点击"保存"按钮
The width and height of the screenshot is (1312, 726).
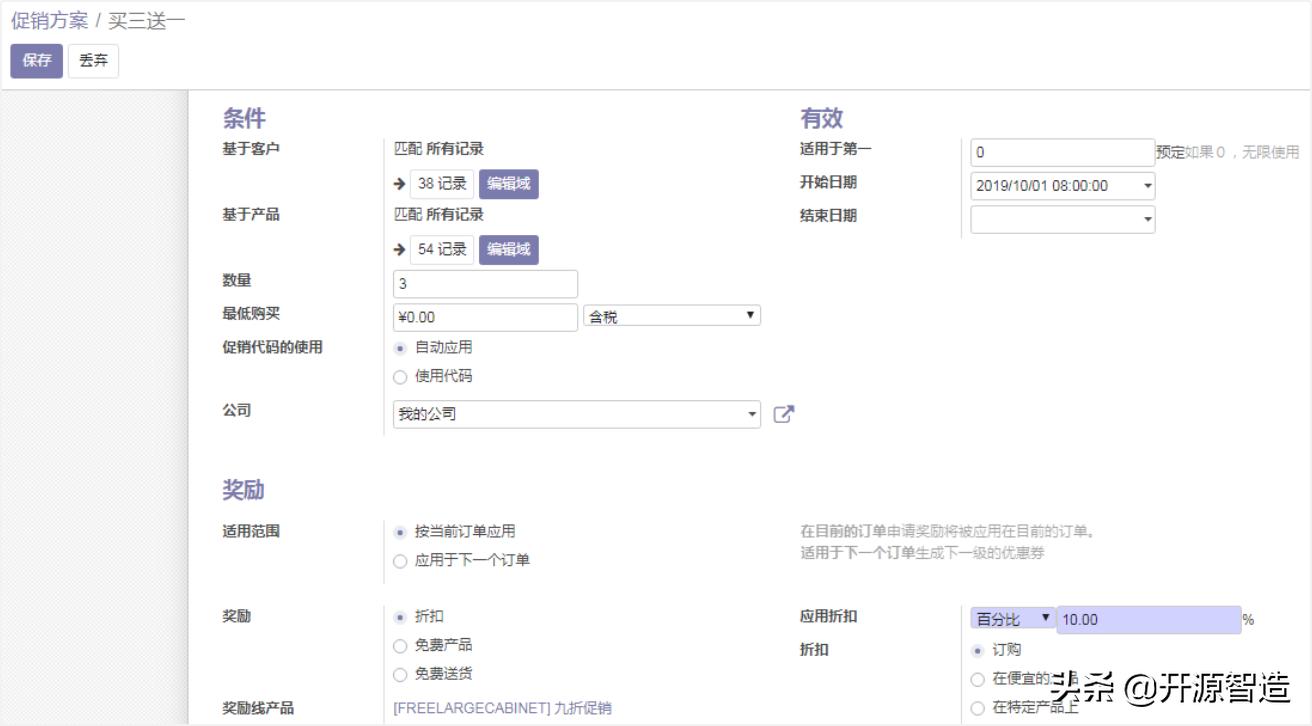pyautogui.click(x=36, y=61)
